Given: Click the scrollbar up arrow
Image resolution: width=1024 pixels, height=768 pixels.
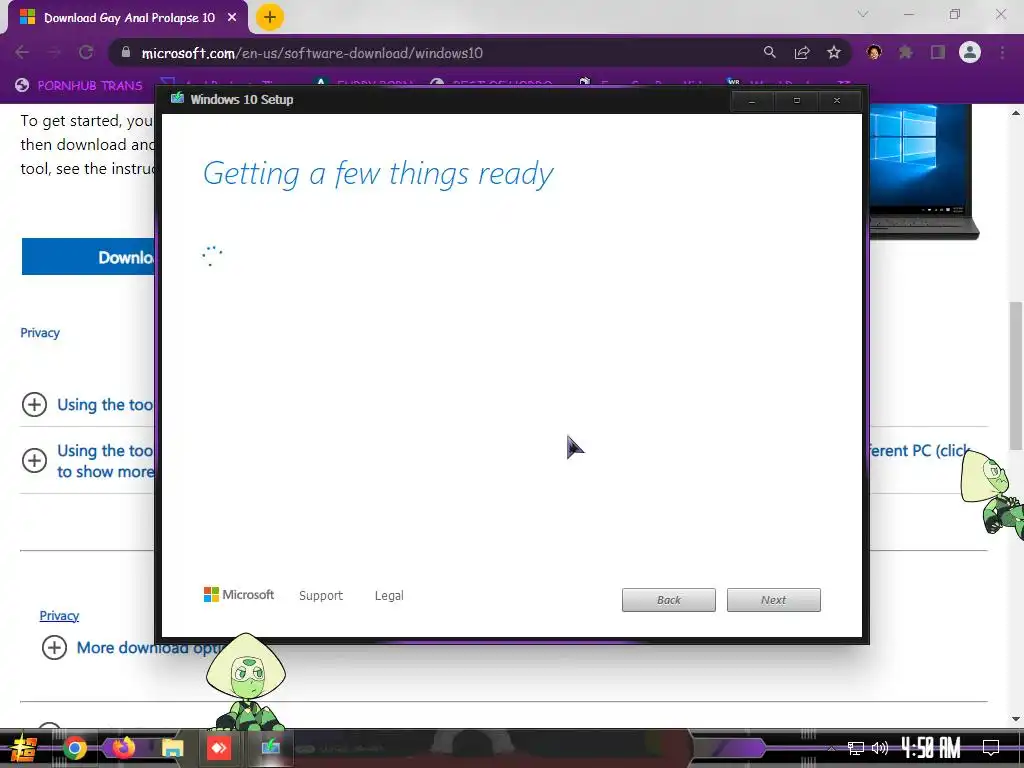Looking at the screenshot, I should (x=1016, y=112).
